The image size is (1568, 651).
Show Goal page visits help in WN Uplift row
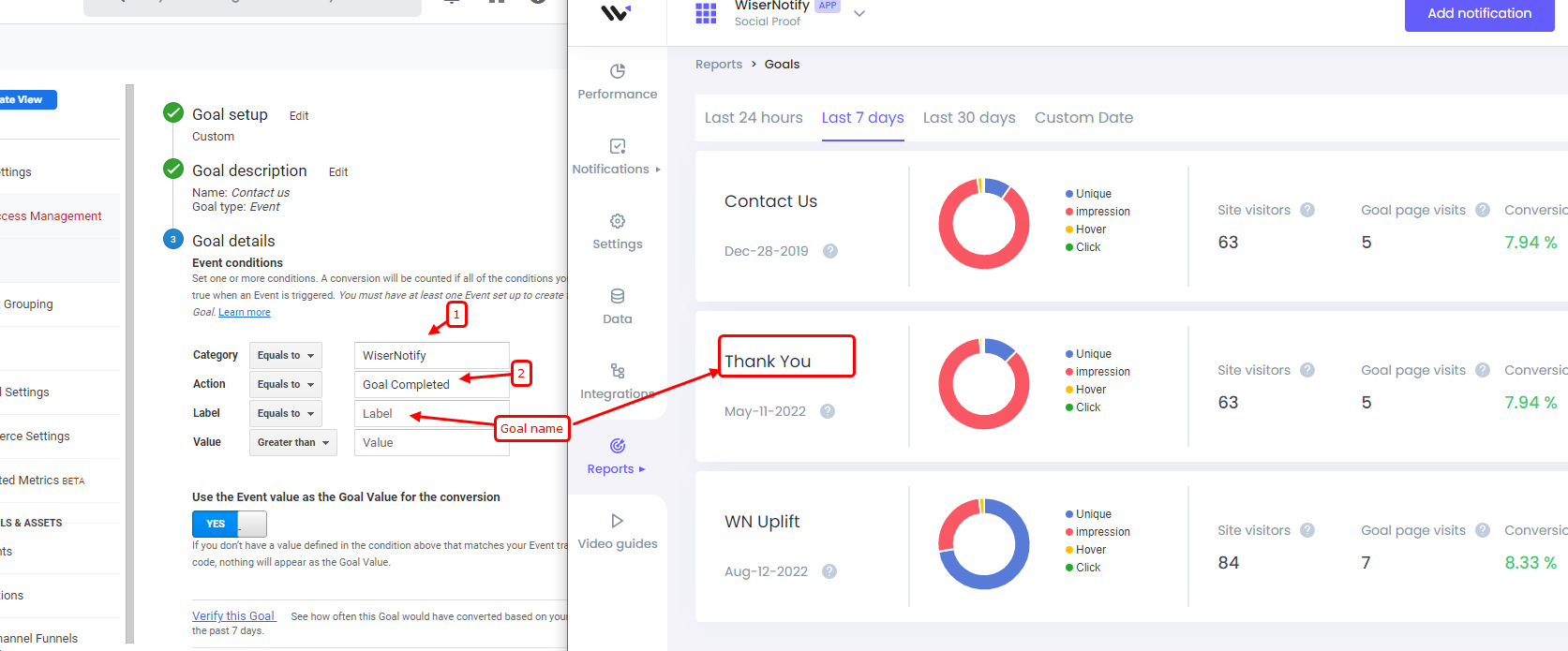point(1483,530)
